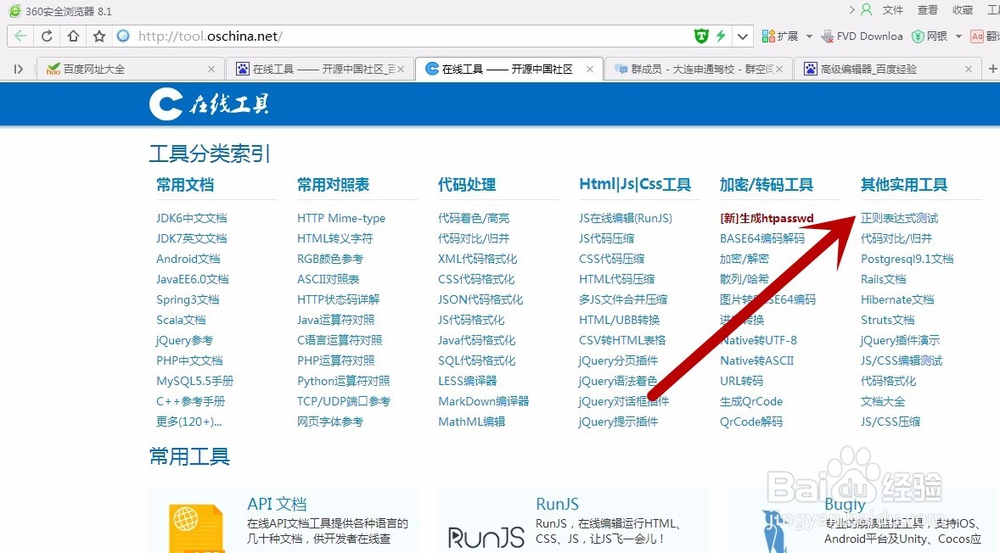Open 正则表达式测试 tool link
Viewport: 1000px width, 553px height.
tap(899, 218)
